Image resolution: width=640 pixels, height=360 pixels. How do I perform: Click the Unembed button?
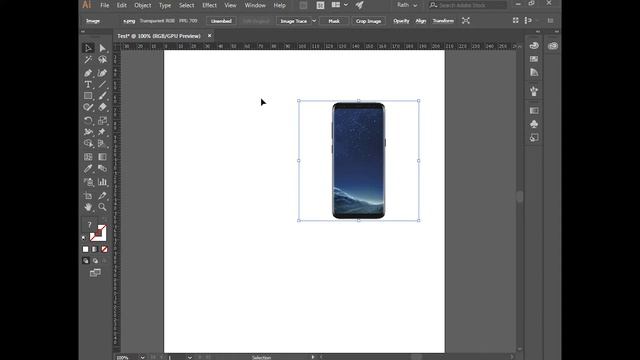point(221,21)
